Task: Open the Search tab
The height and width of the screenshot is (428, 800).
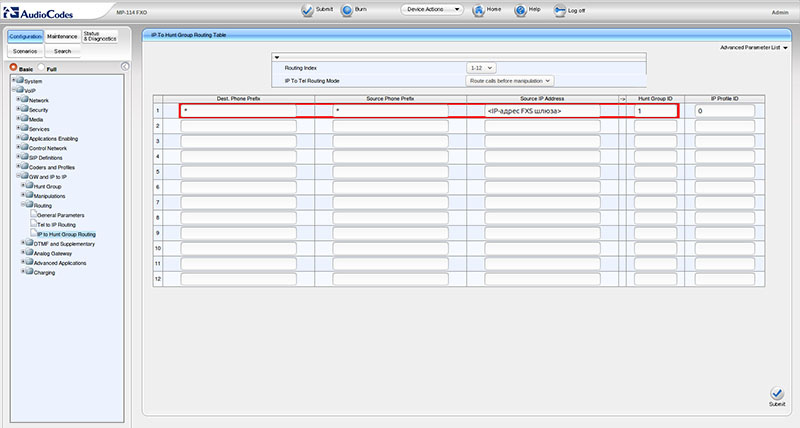Action: [62, 52]
